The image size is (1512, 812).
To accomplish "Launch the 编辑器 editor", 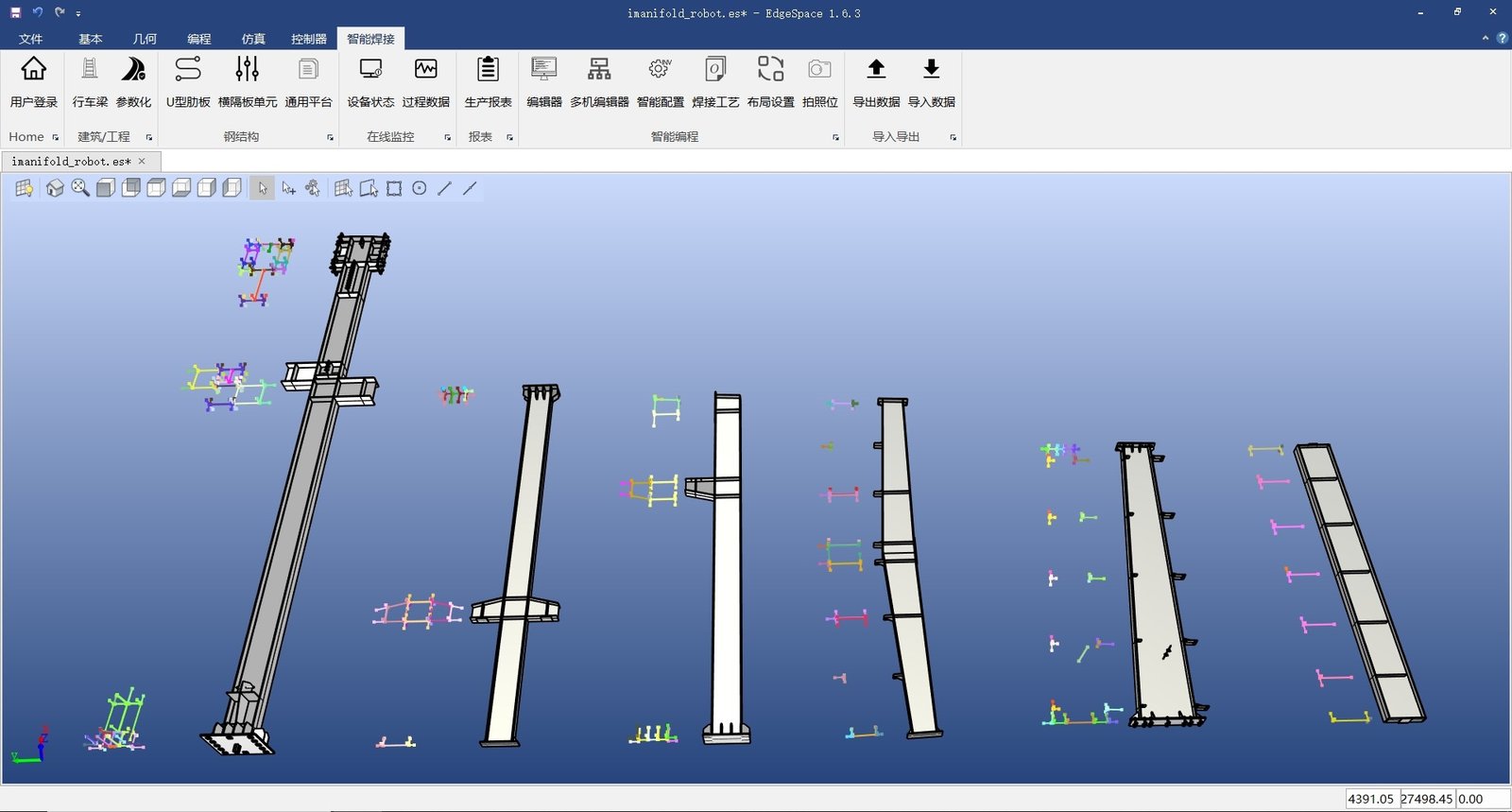I will (x=544, y=81).
